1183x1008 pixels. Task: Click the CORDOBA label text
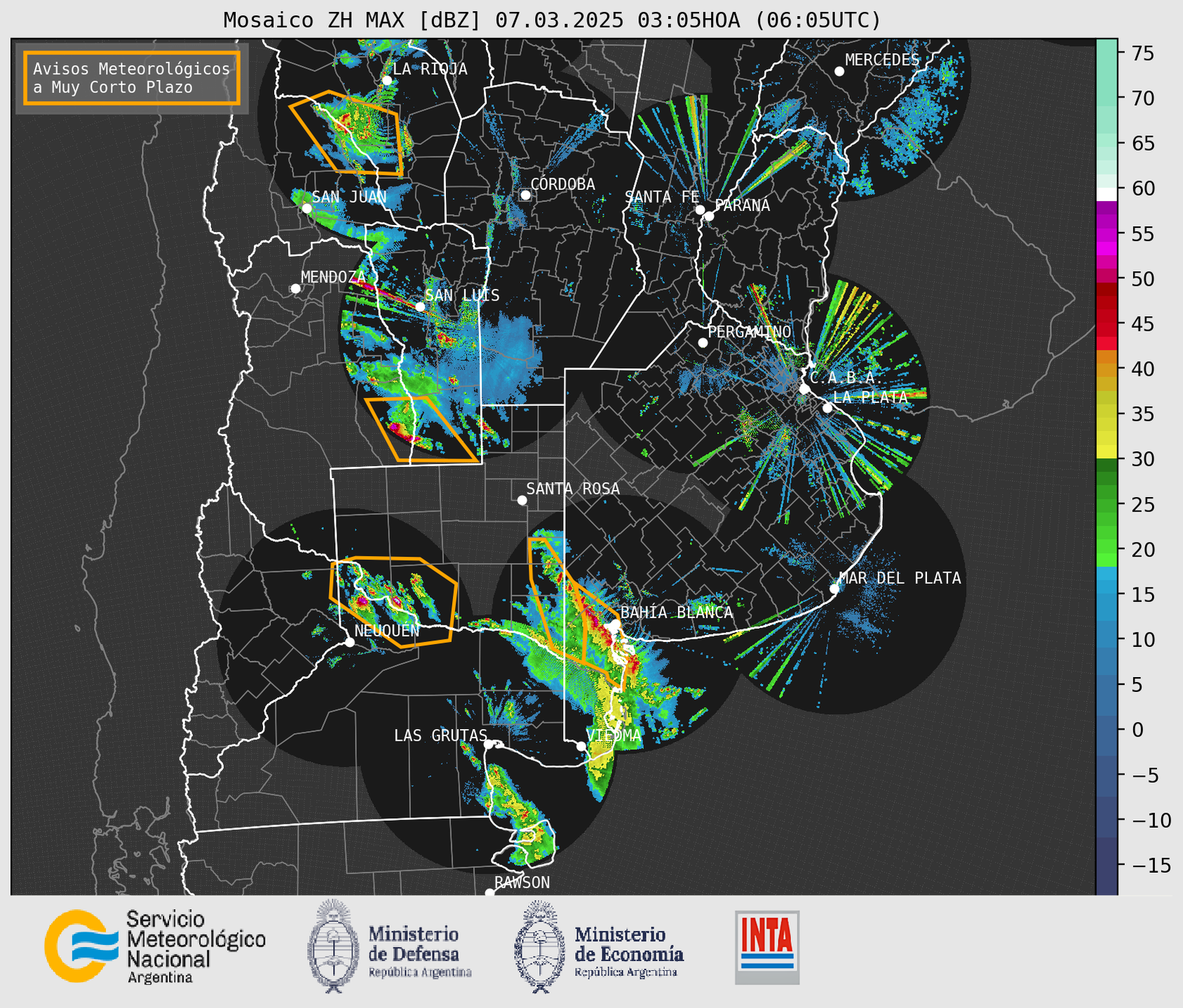coord(562,184)
